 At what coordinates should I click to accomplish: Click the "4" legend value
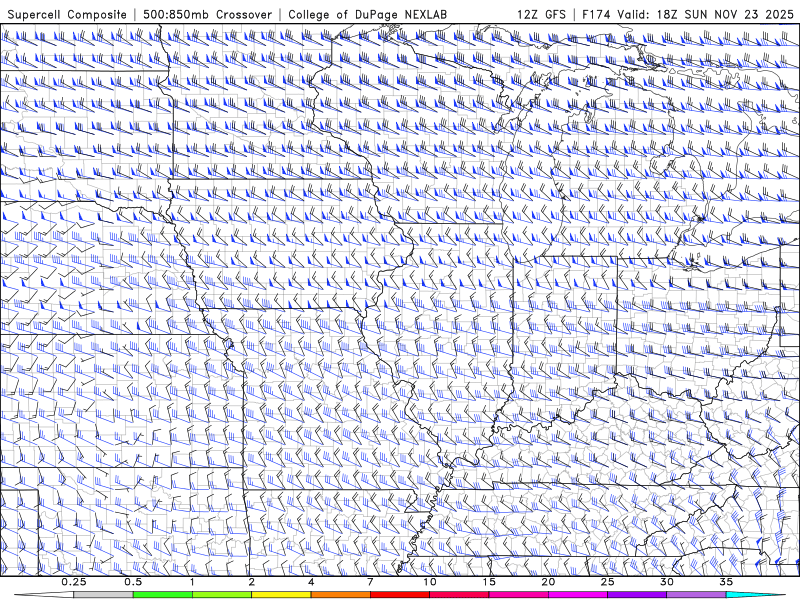(x=311, y=582)
